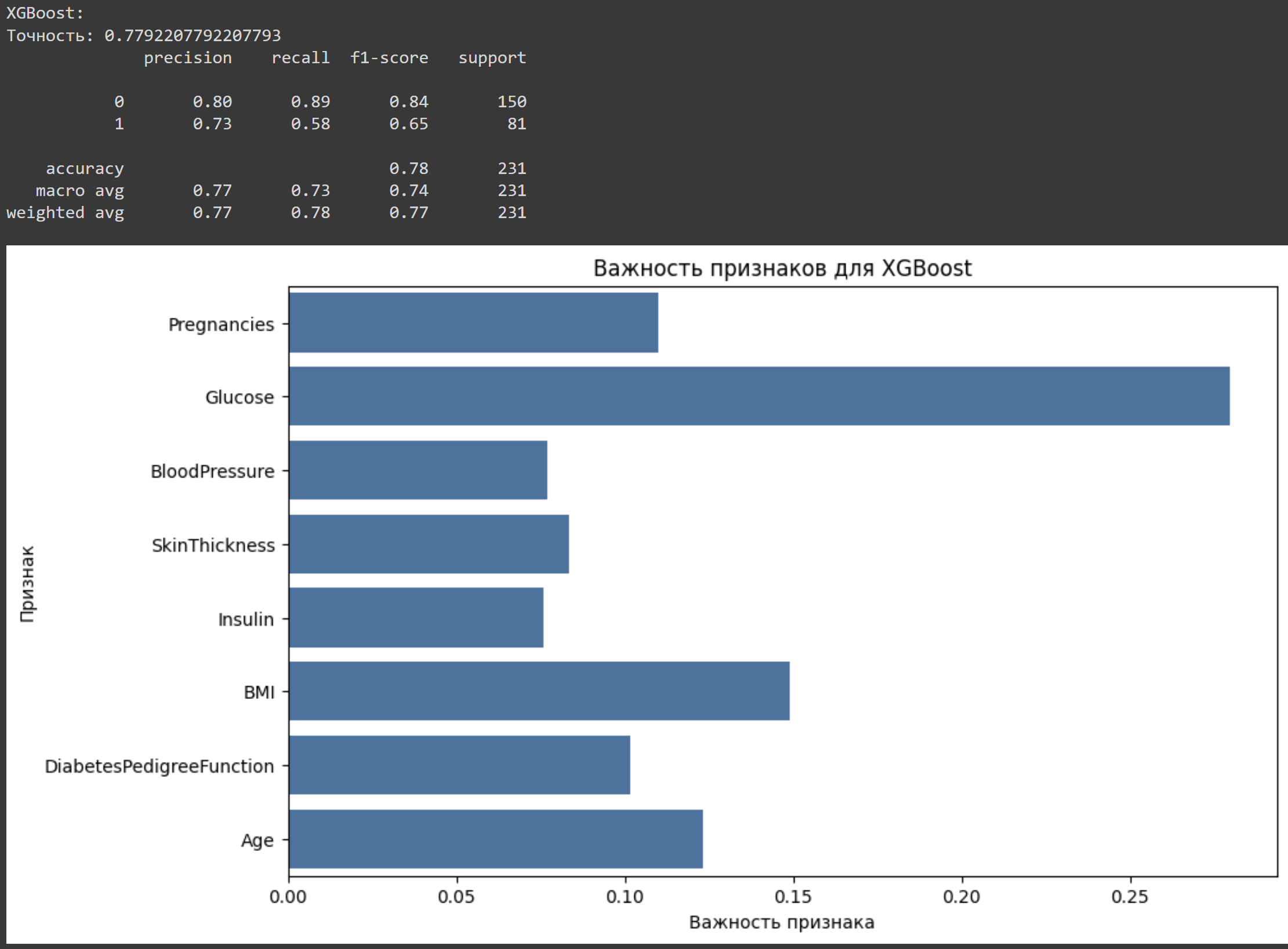Click the 0.10 tick label on x-axis

click(x=625, y=897)
